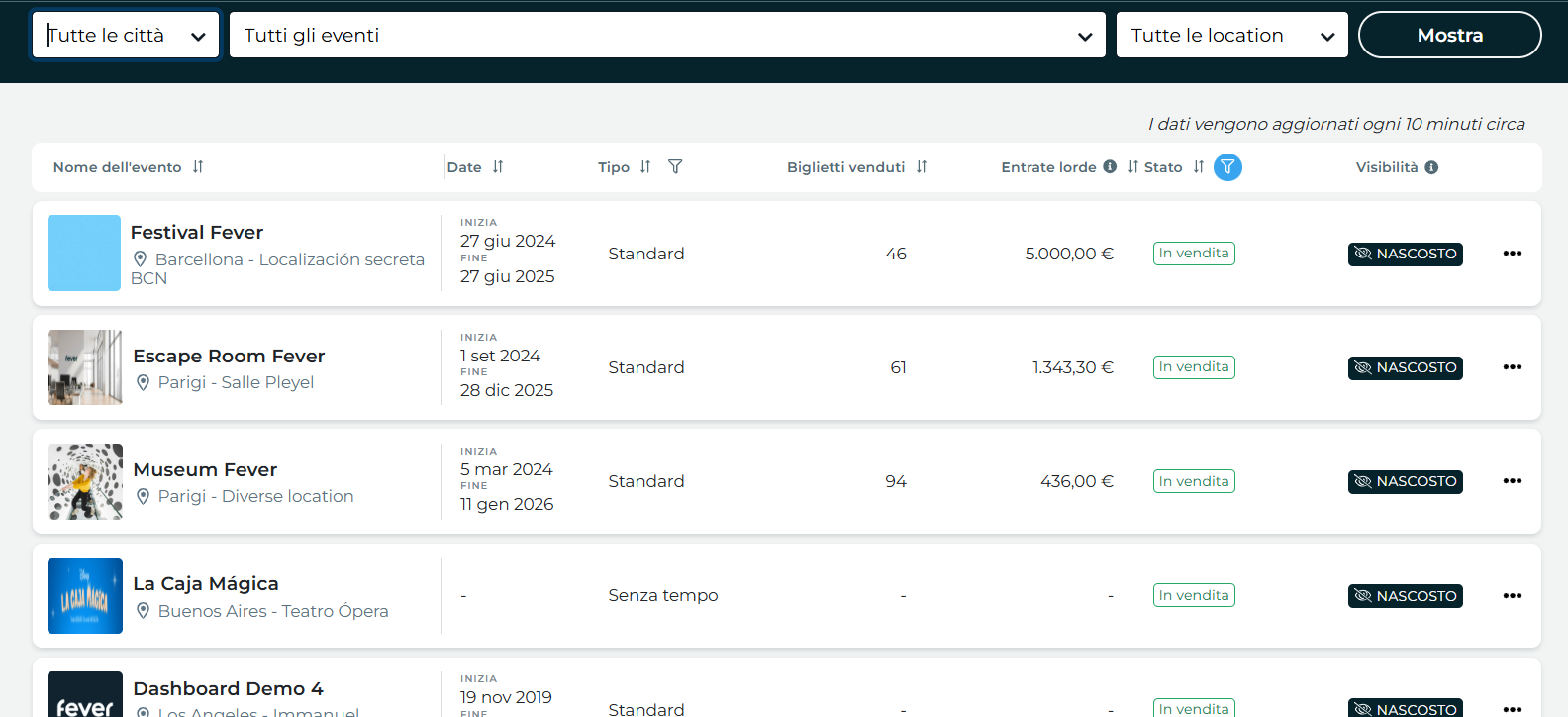Click the 436,00 € revenue value
1568x717 pixels.
(1077, 481)
